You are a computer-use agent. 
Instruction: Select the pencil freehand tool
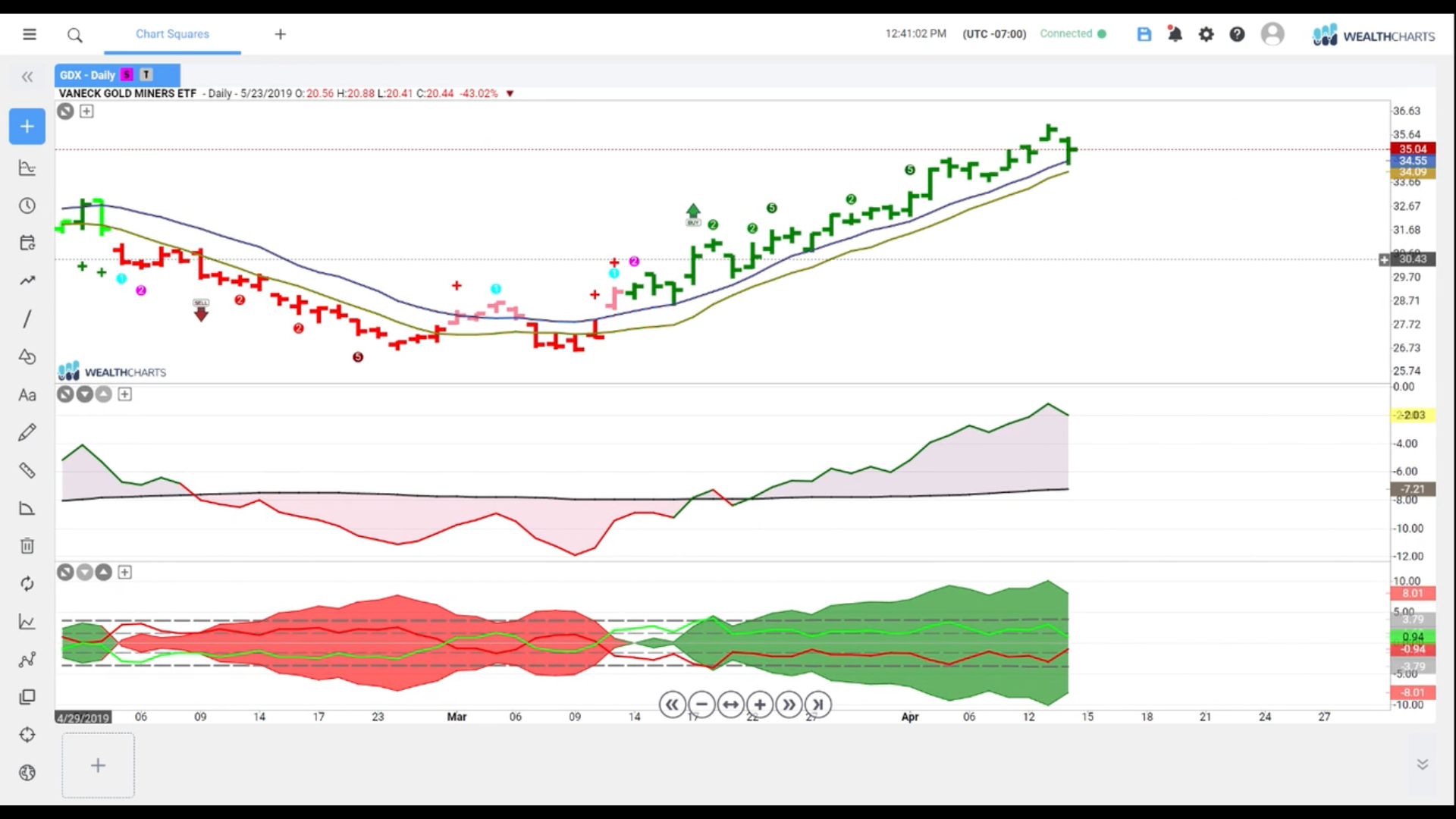tap(27, 432)
